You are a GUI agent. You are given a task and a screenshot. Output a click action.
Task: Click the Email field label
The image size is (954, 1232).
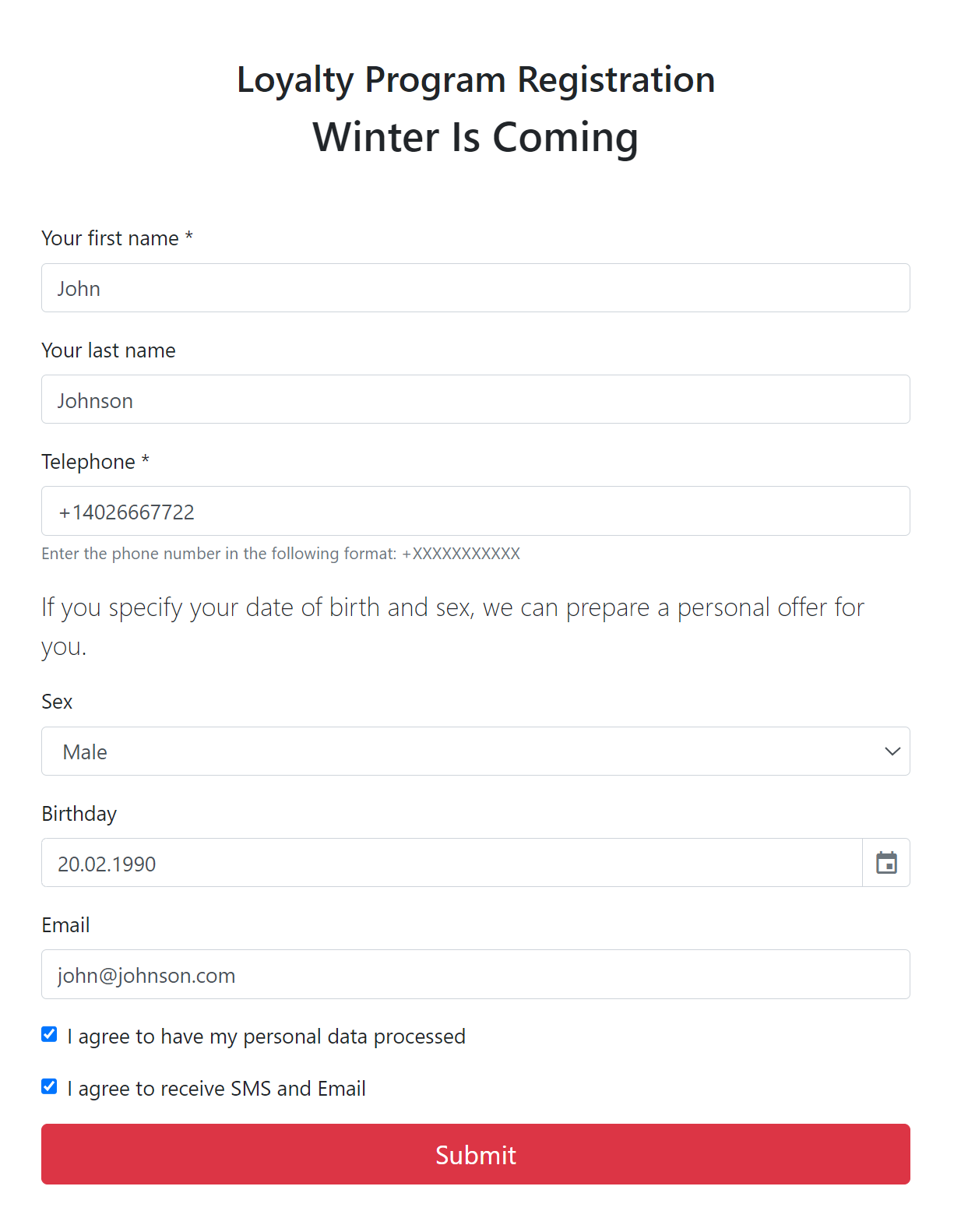click(65, 925)
